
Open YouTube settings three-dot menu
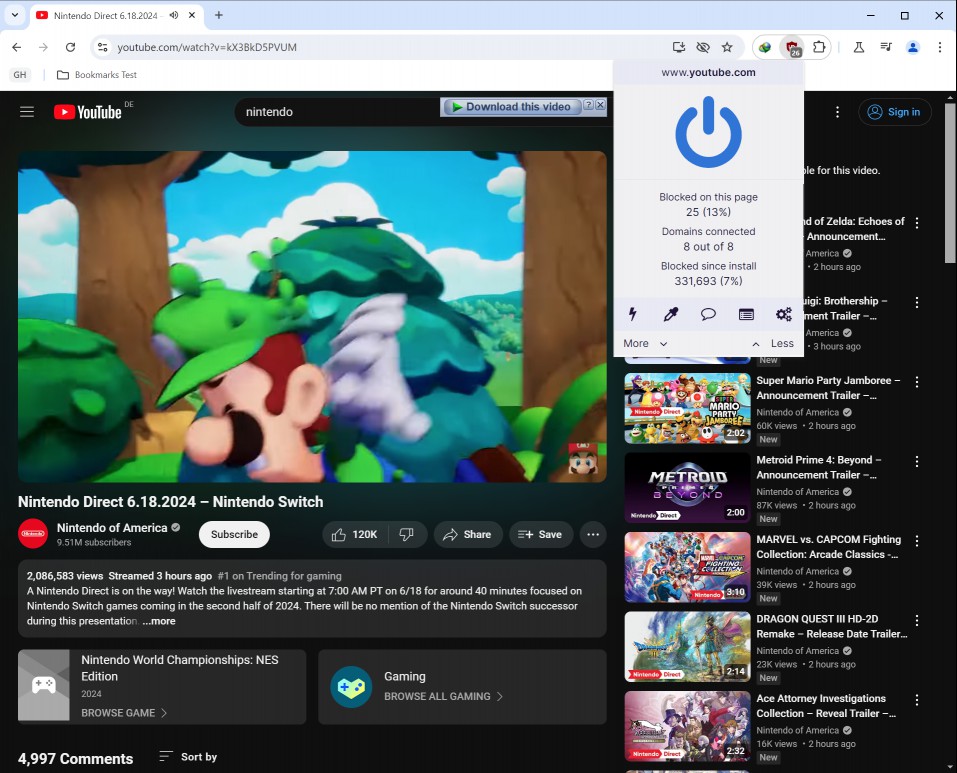837,112
